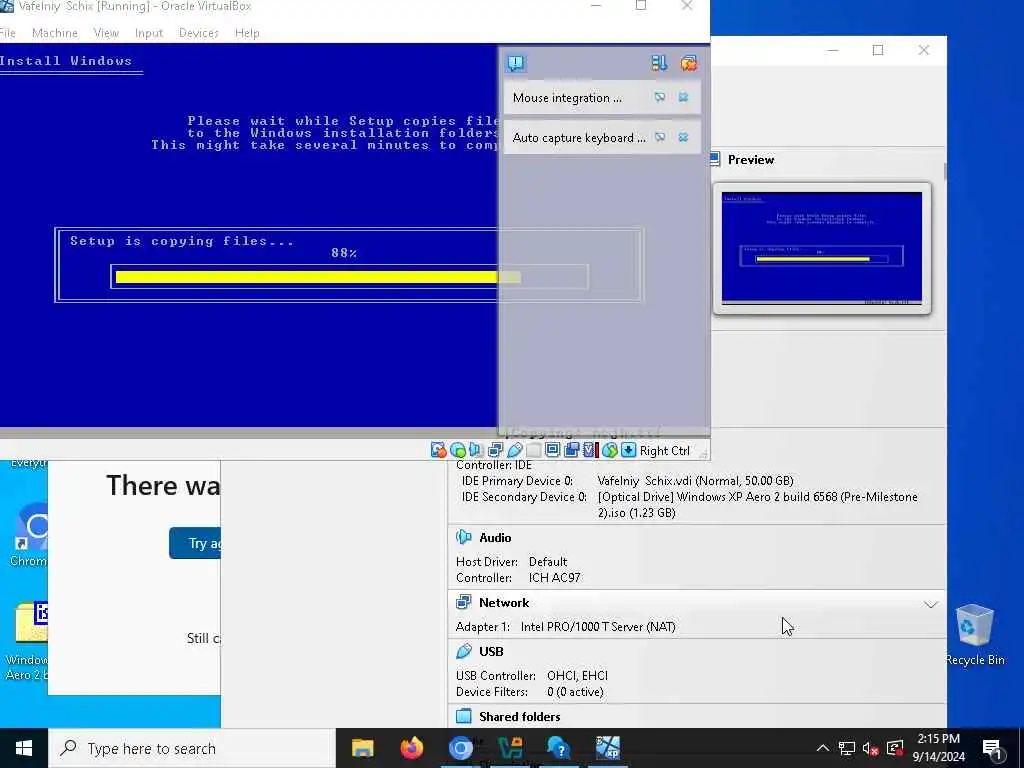This screenshot has height=768, width=1024.
Task: Open the View menu
Action: pyautogui.click(x=106, y=33)
